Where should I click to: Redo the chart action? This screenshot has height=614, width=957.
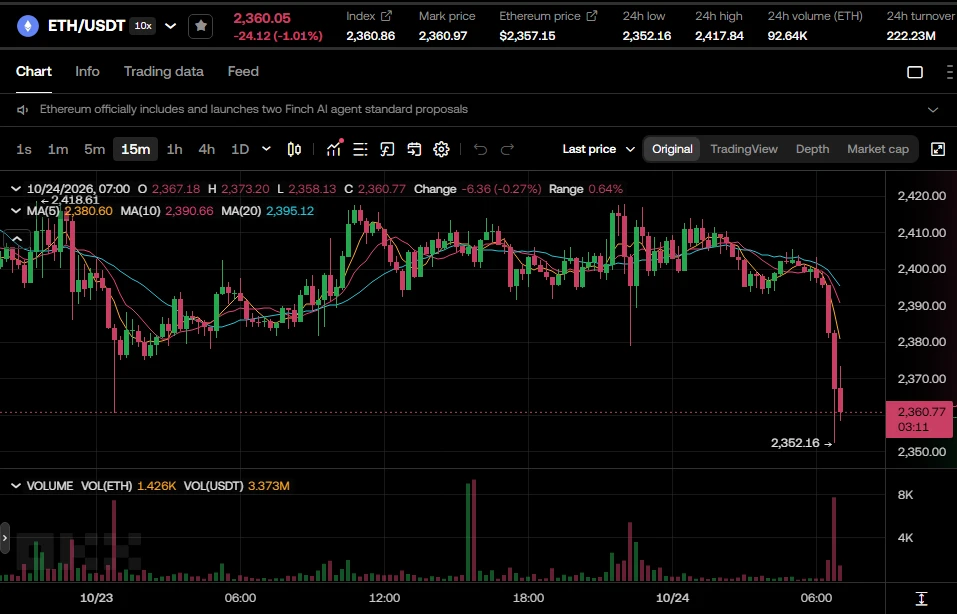point(507,149)
